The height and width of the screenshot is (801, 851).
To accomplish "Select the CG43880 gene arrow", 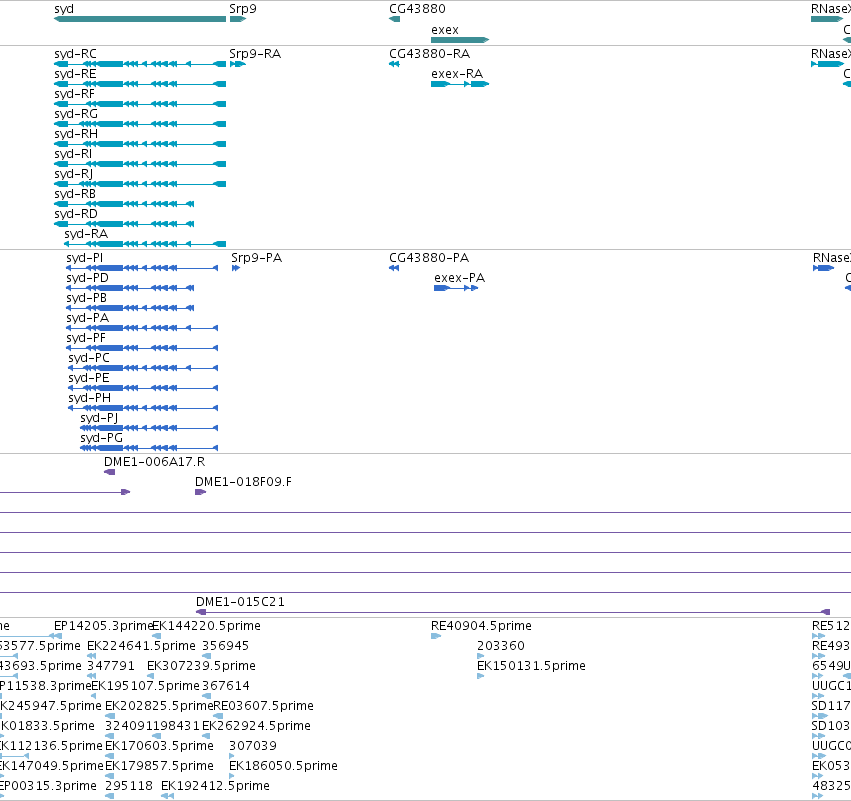I will 395,19.
